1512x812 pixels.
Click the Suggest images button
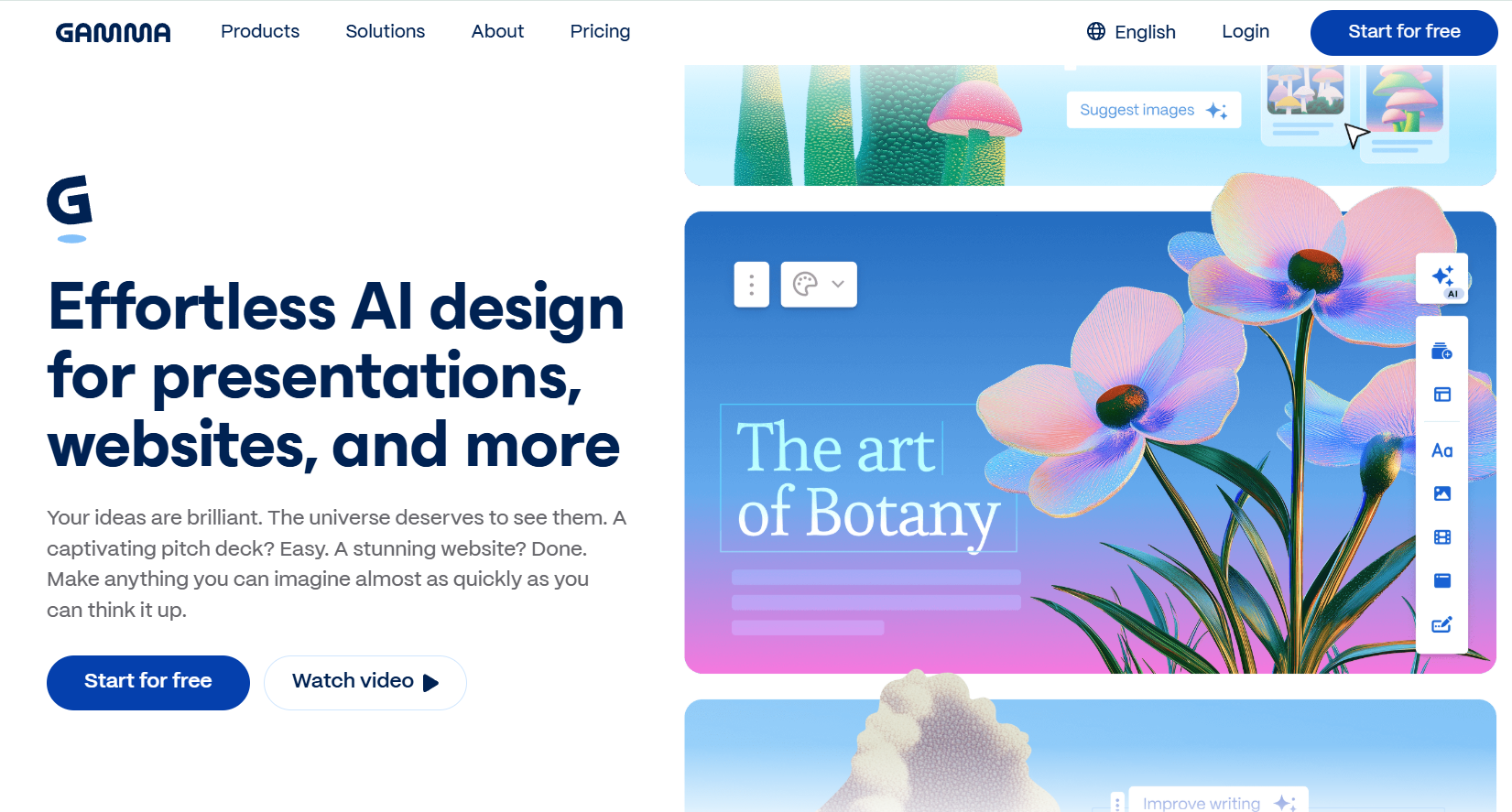pos(1154,110)
